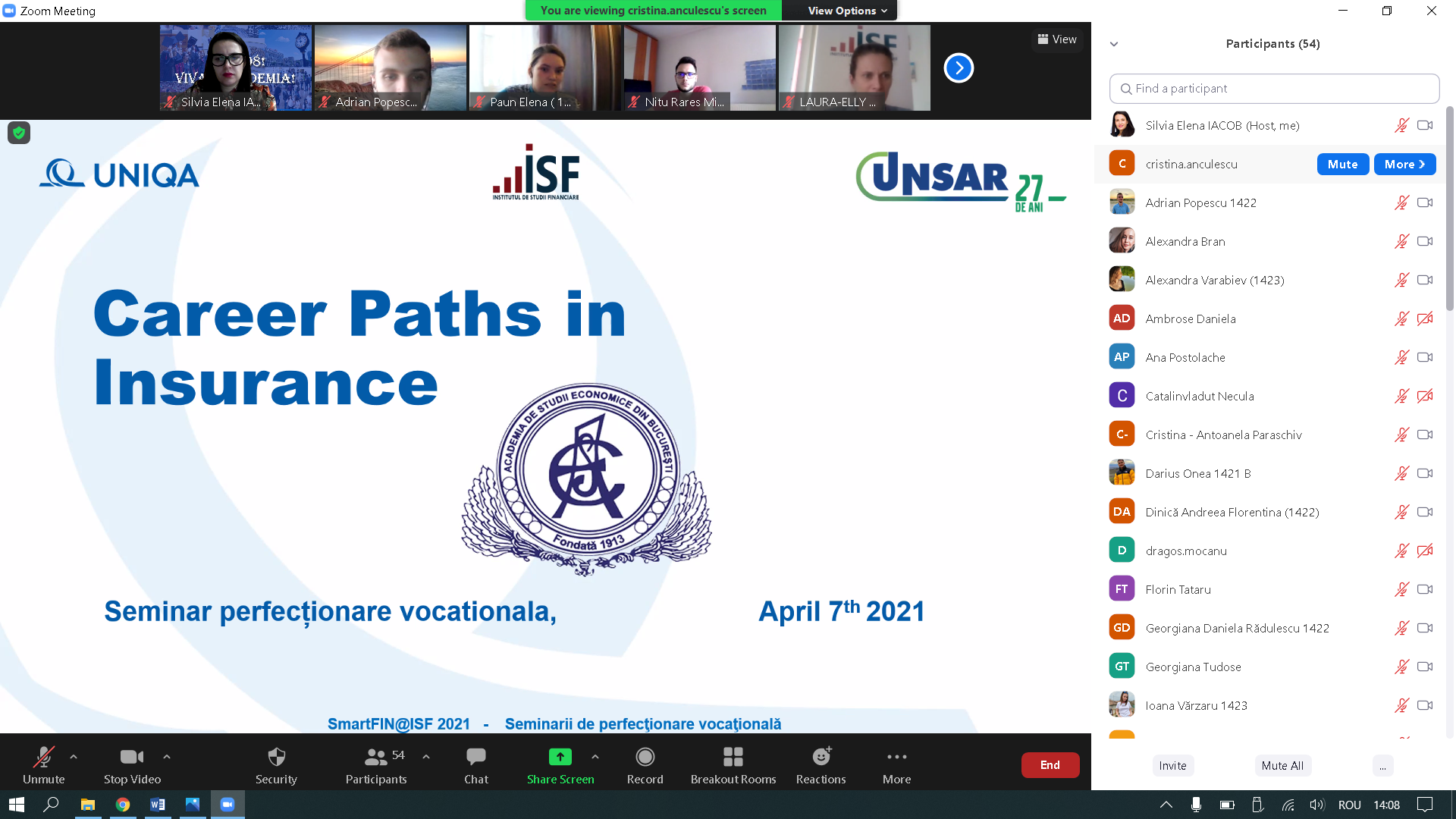Open the Chat bubble
1456x819 pixels.
point(476,756)
